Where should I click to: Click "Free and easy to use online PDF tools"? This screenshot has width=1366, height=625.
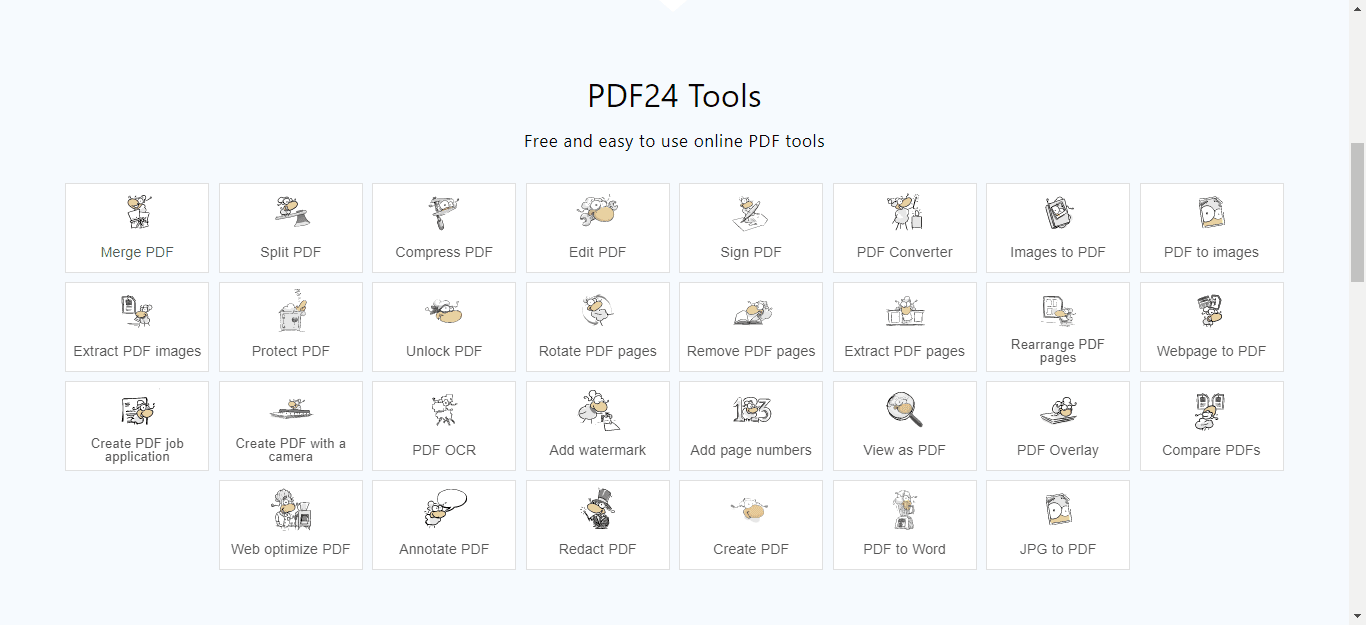(675, 141)
